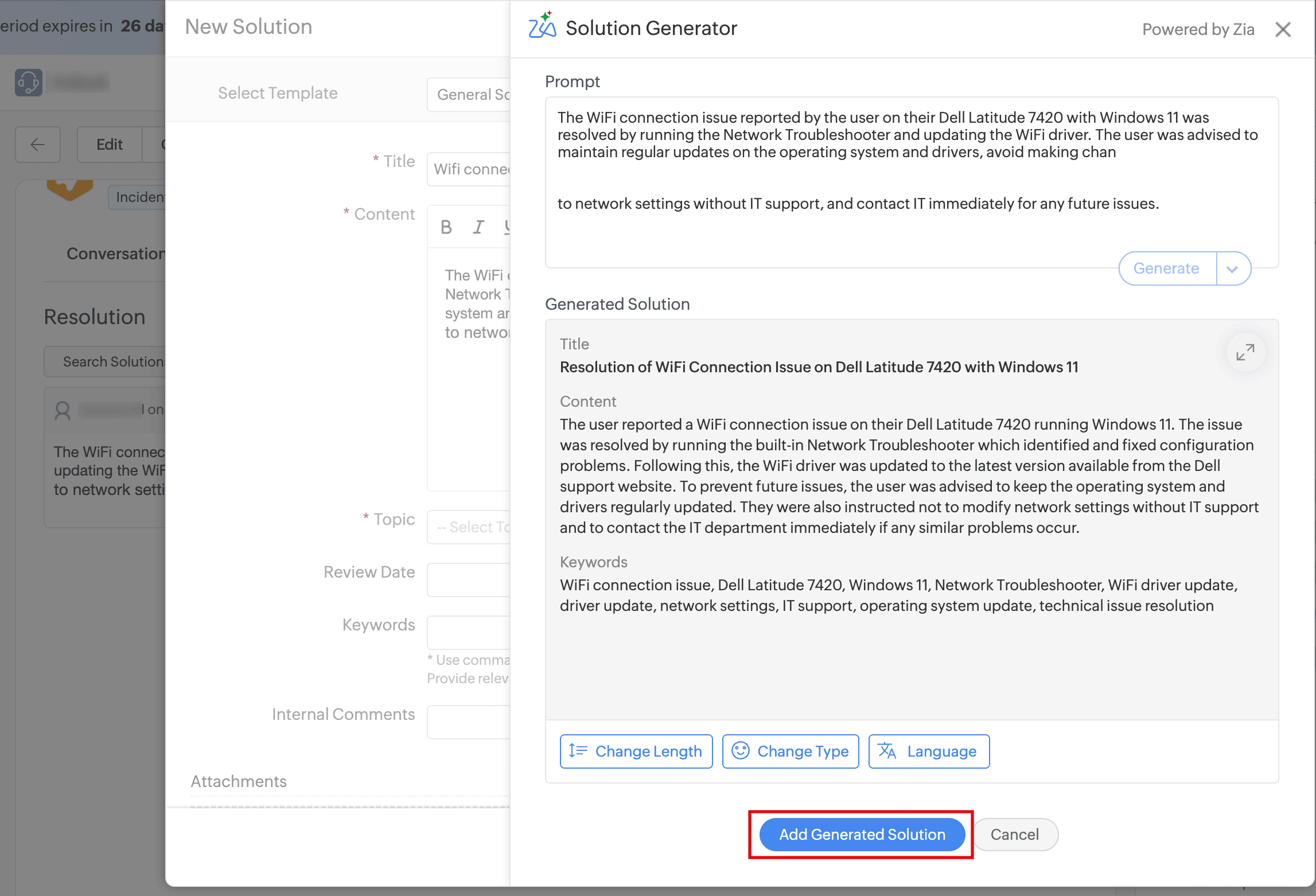Apply bold formatting in Content editor
The height and width of the screenshot is (896, 1316).
click(446, 228)
